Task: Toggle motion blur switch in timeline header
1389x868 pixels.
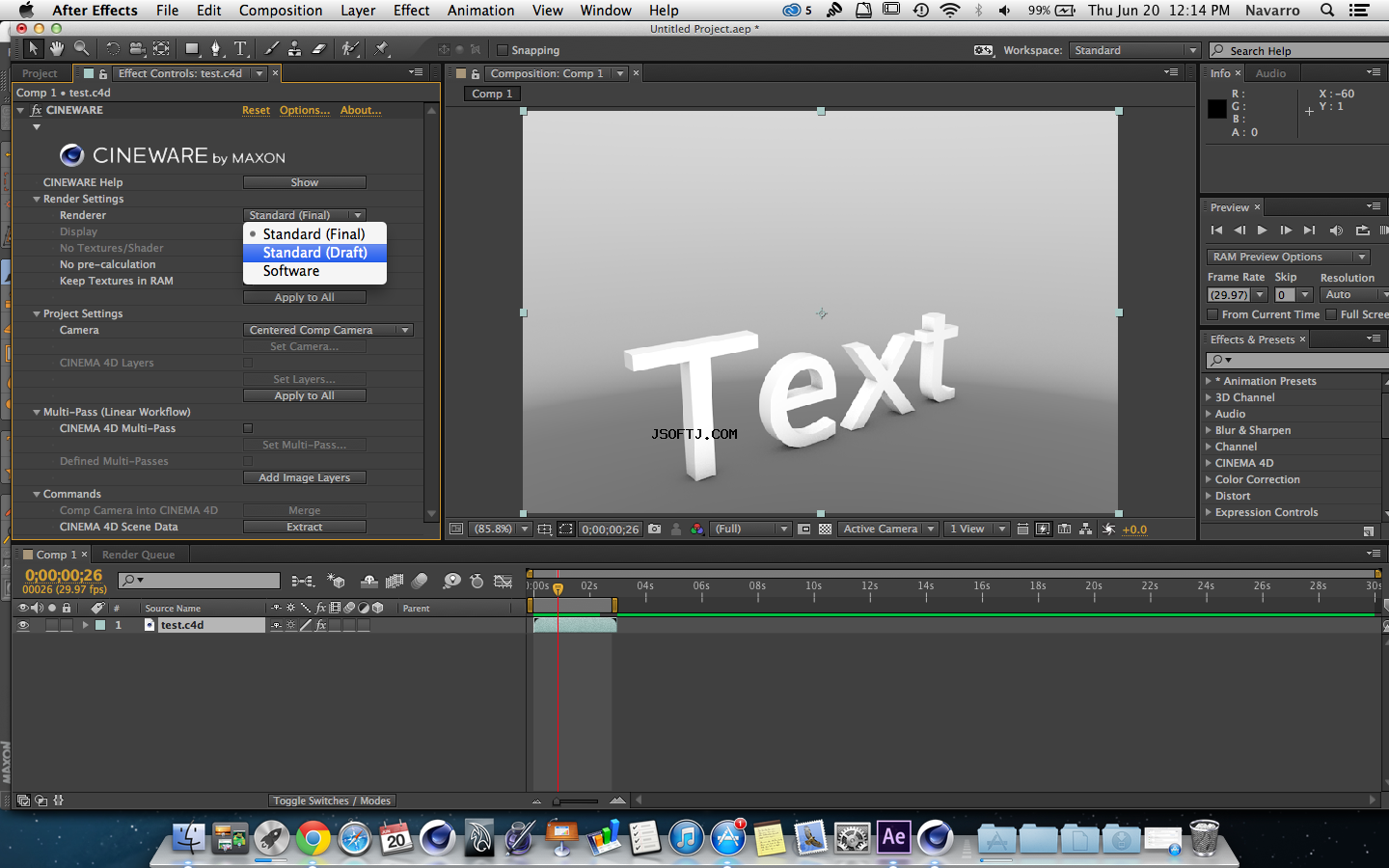Action: pos(420,581)
